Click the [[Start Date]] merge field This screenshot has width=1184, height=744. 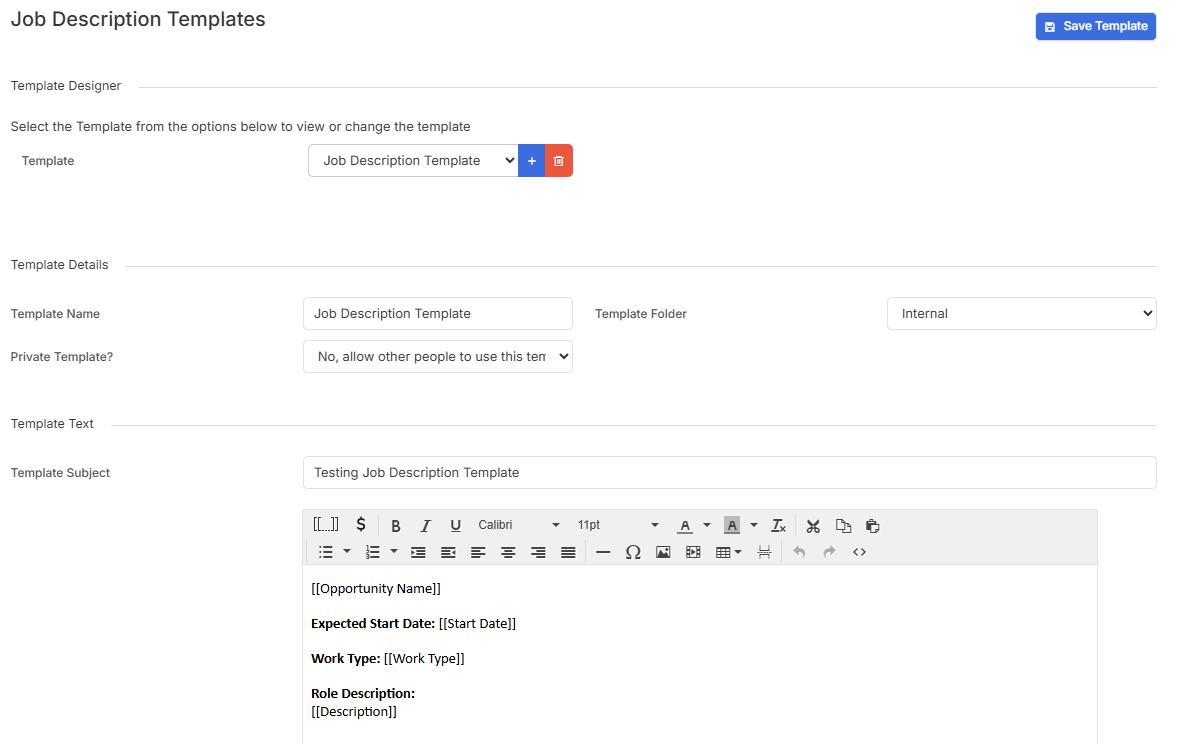coord(477,623)
